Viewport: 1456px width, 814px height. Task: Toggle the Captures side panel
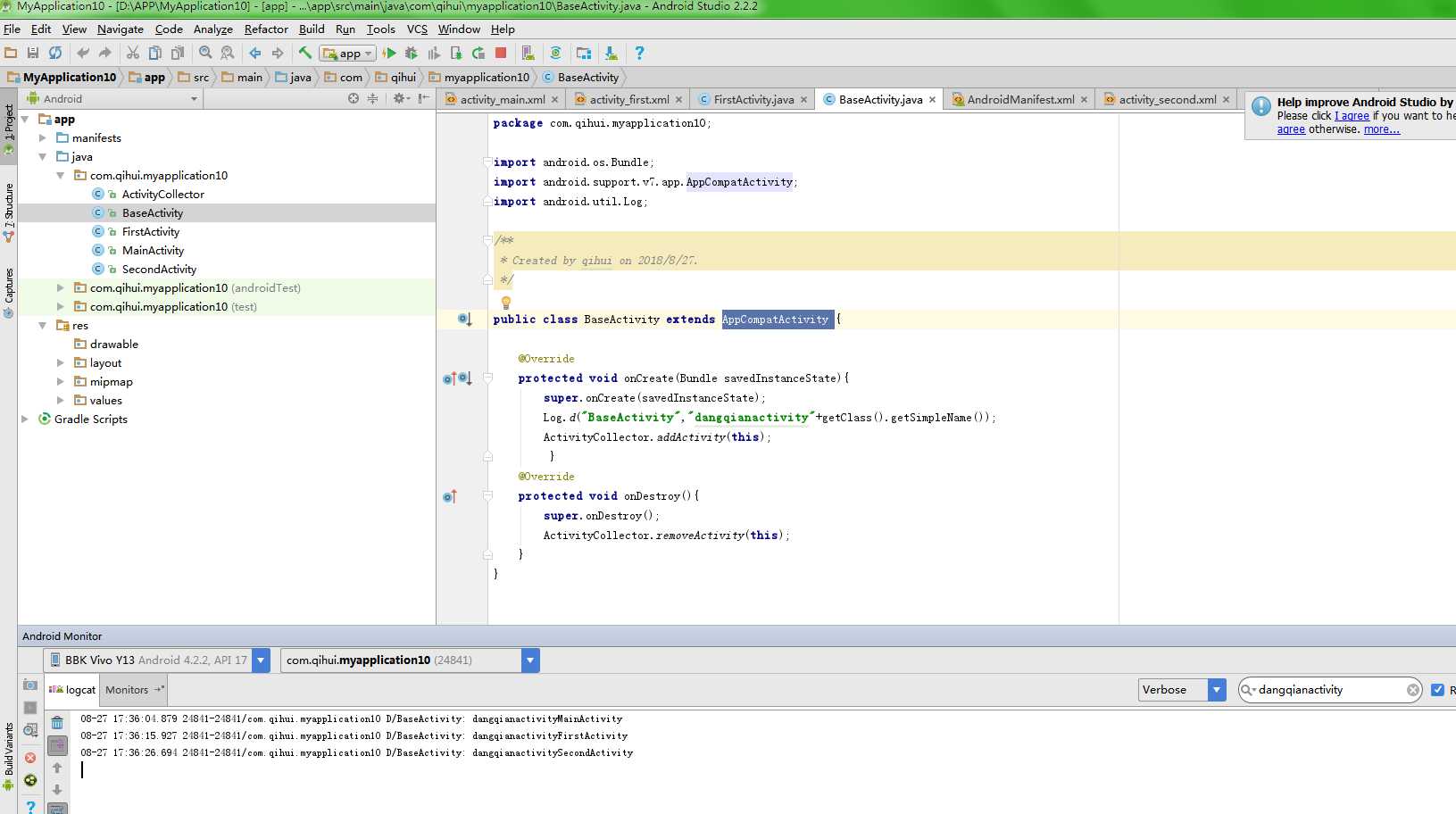(x=9, y=293)
